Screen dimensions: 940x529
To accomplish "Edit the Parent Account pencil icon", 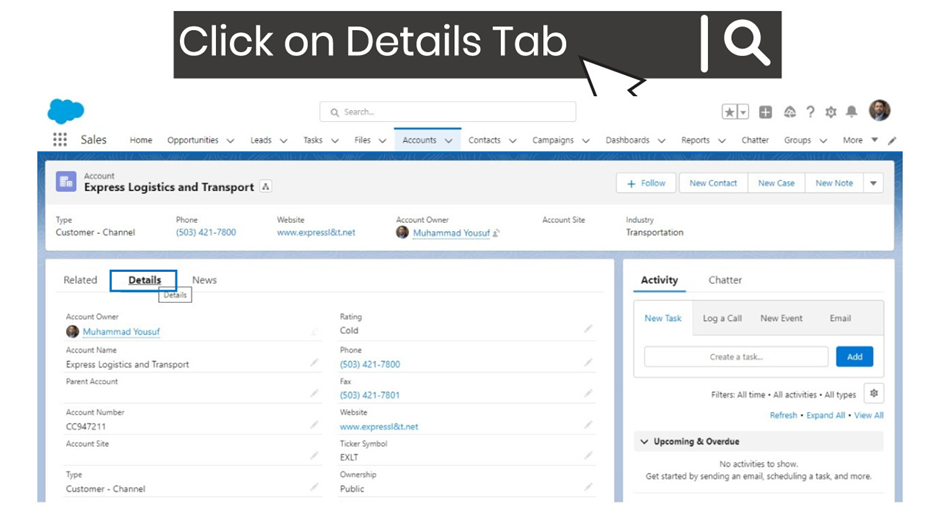I will (314, 393).
